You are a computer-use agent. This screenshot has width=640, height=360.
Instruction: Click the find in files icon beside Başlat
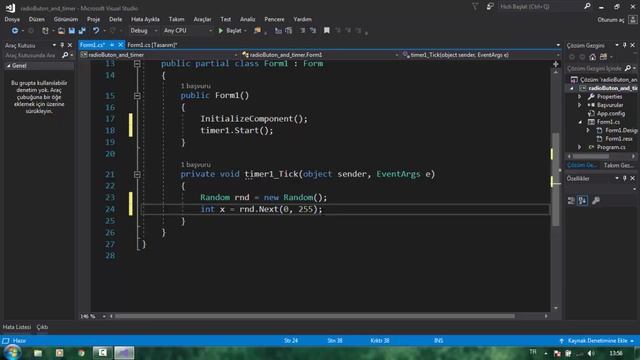click(257, 31)
